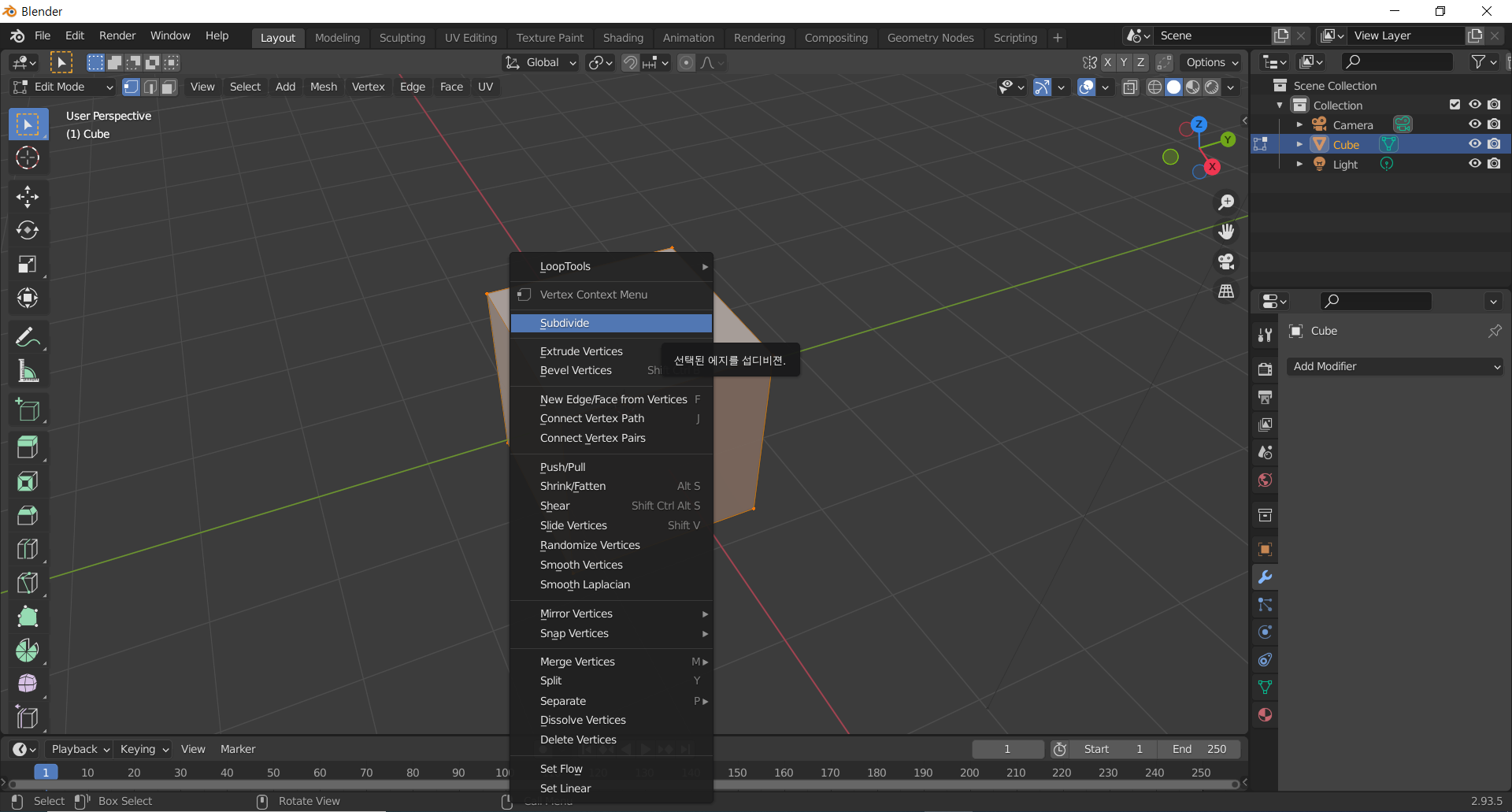Select the Smooth tool
The width and height of the screenshot is (1512, 812).
tap(28, 684)
